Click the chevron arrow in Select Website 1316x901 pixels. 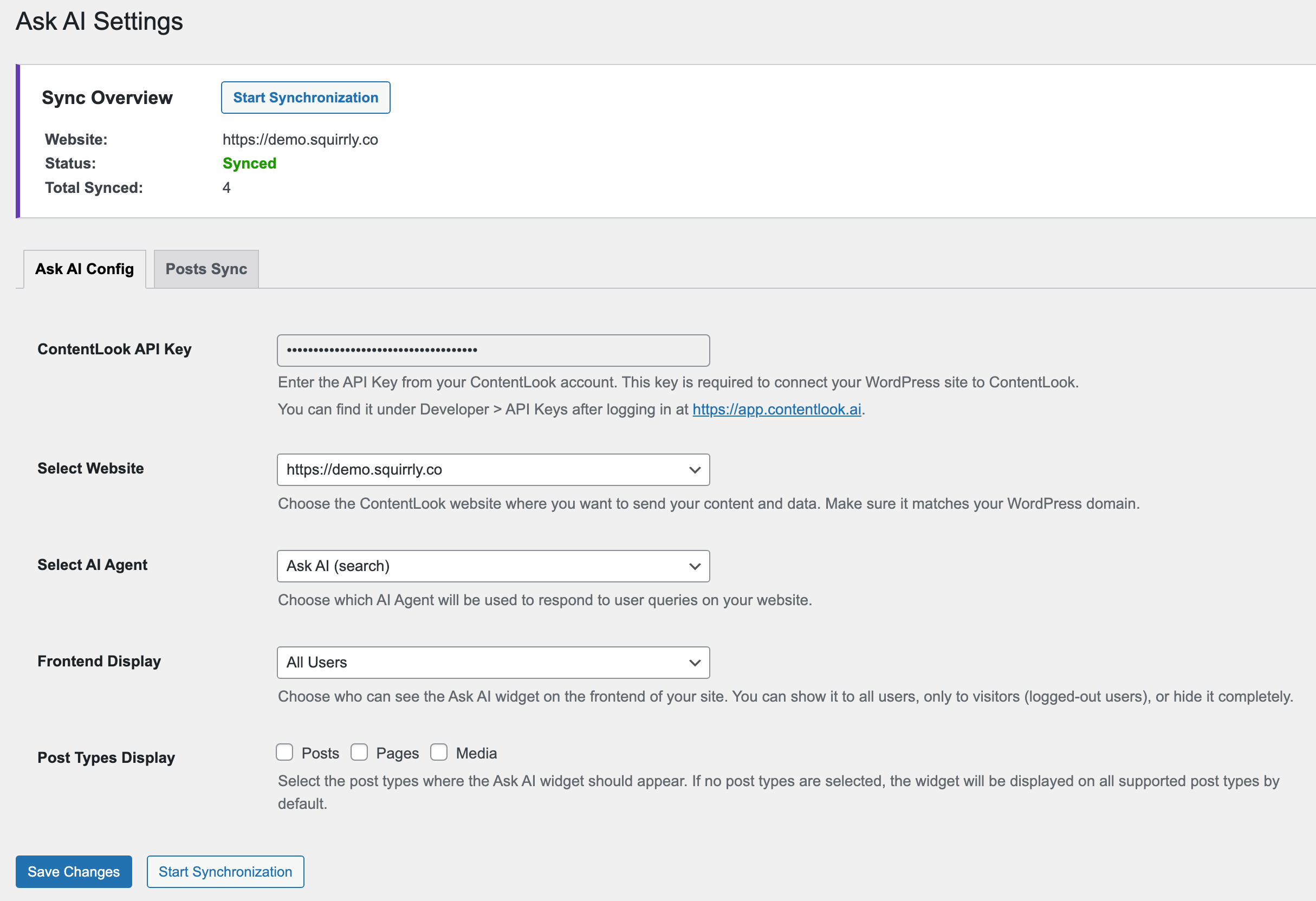tap(694, 470)
